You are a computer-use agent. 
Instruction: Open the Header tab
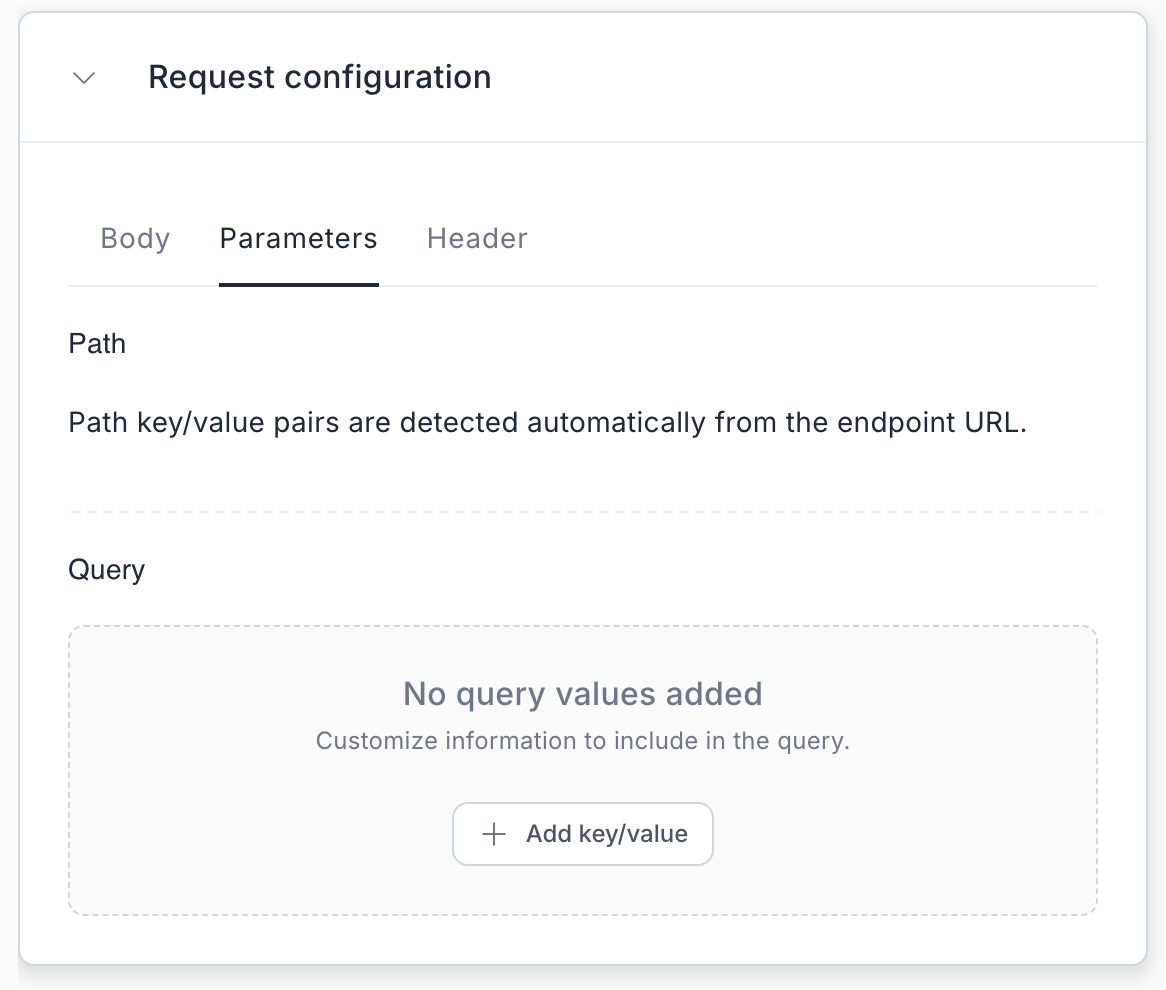(x=477, y=239)
